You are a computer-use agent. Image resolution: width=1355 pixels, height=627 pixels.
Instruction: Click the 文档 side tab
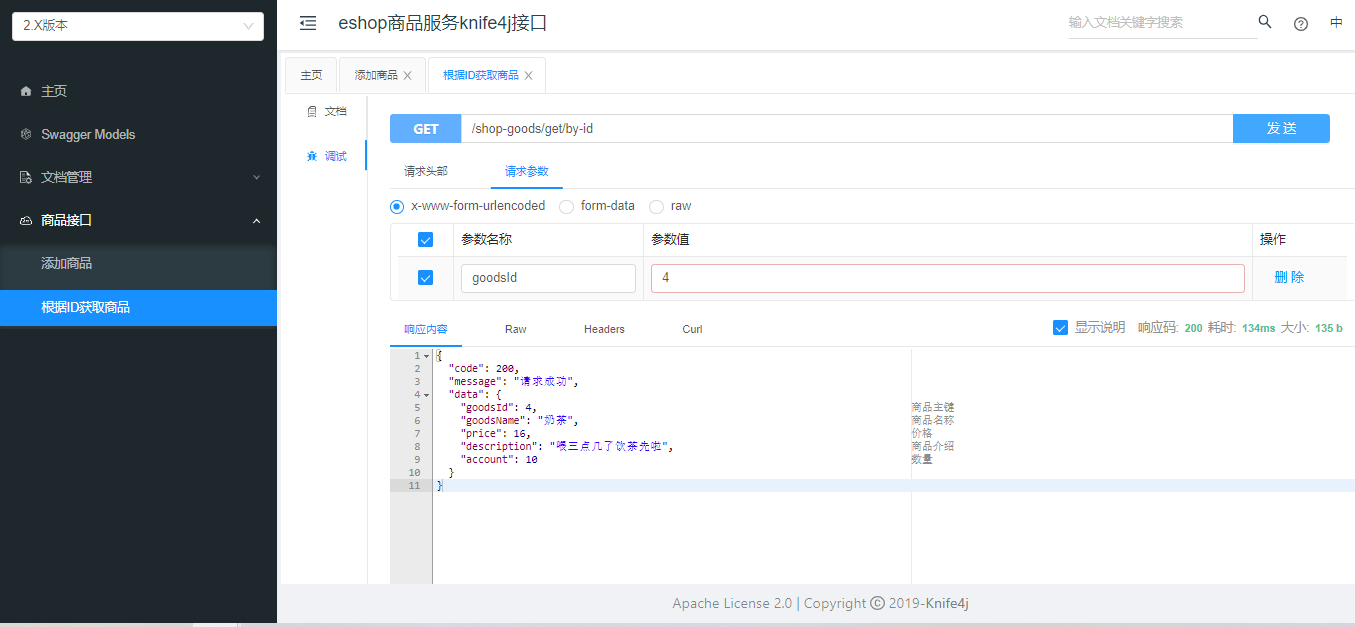coord(326,111)
